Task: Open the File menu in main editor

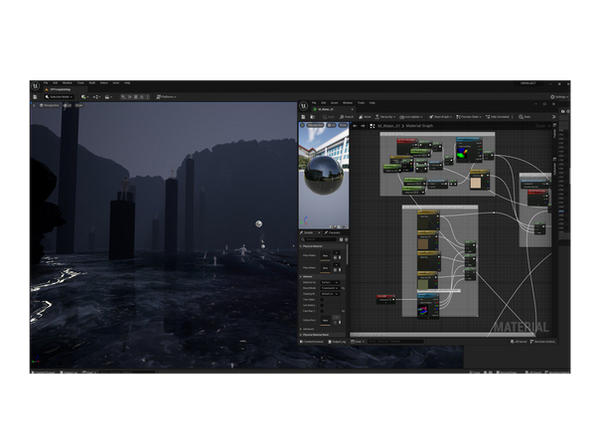Action: point(46,83)
